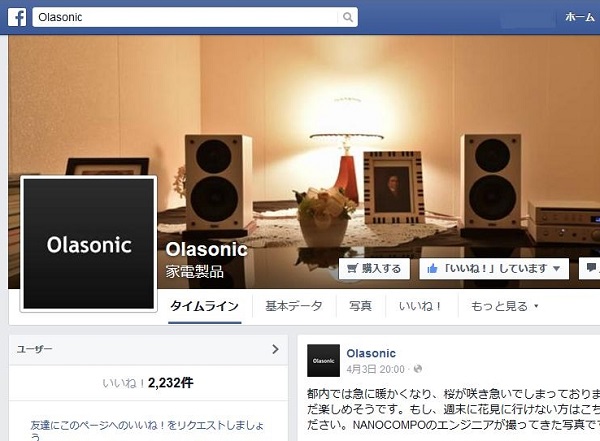600x441 pixels.
Task: Switch to the タイムライン tab
Action: pyautogui.click(x=204, y=306)
